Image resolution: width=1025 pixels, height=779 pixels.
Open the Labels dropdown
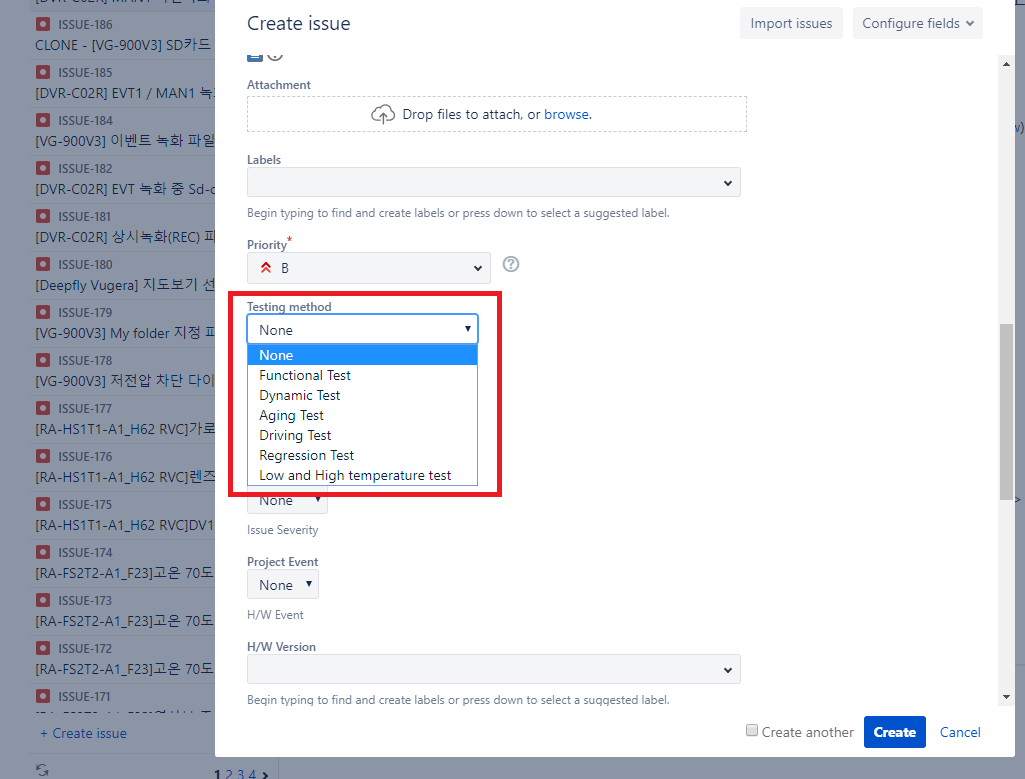click(x=493, y=182)
